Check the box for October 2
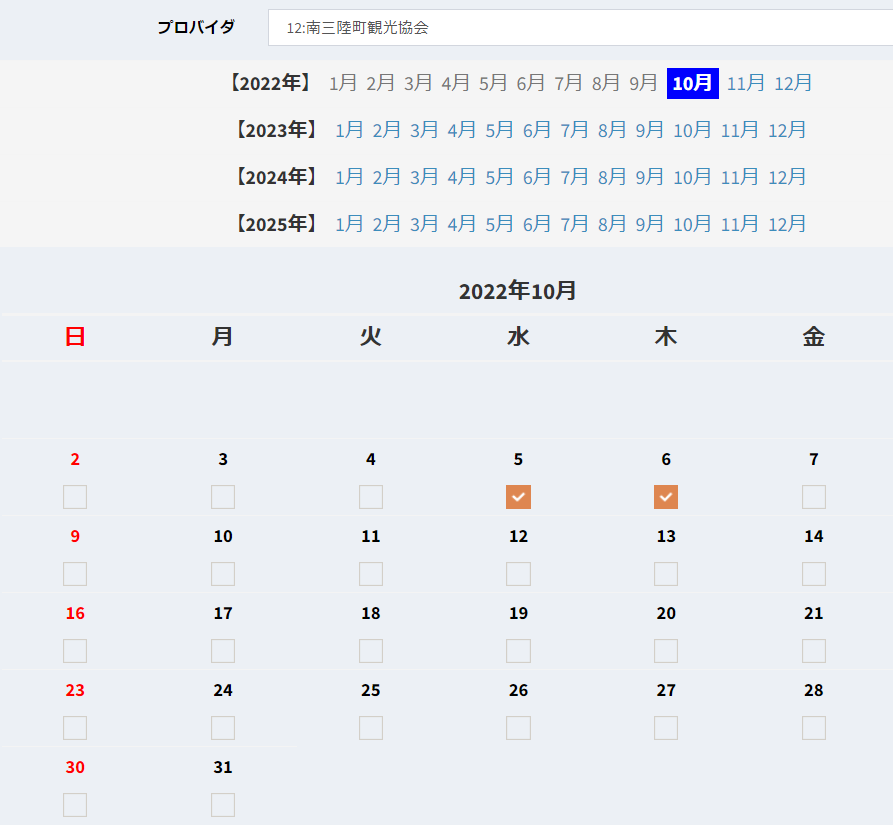 [75, 497]
